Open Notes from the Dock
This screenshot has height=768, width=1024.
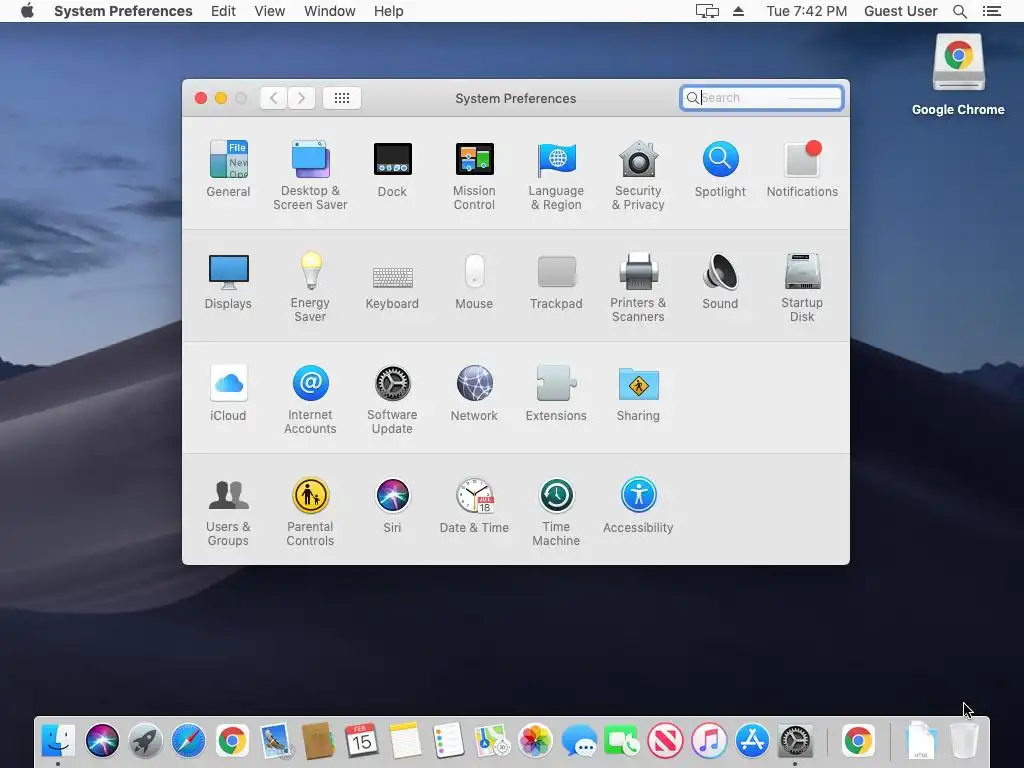pos(405,741)
